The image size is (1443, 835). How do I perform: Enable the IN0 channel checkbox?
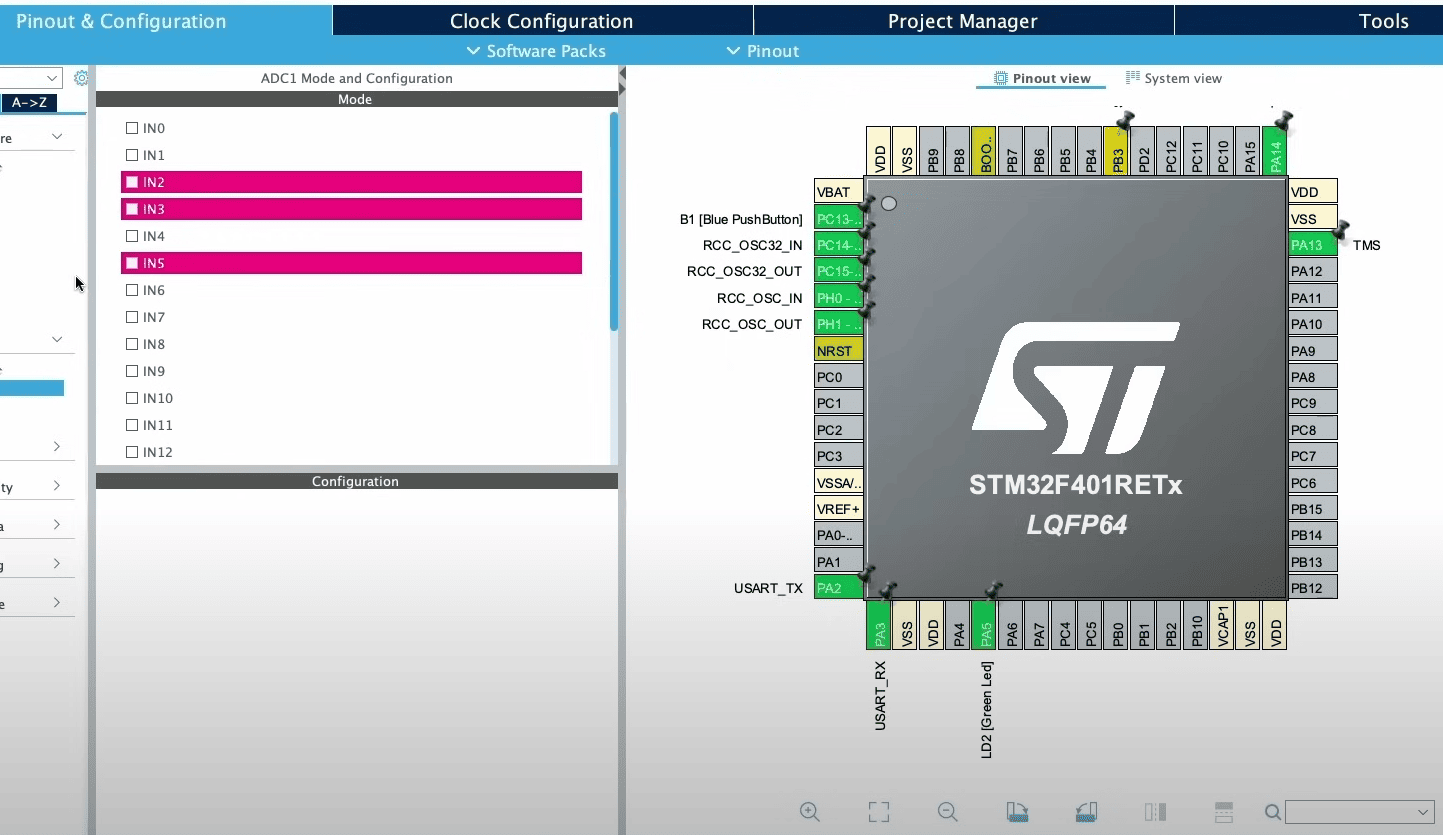pyautogui.click(x=131, y=128)
